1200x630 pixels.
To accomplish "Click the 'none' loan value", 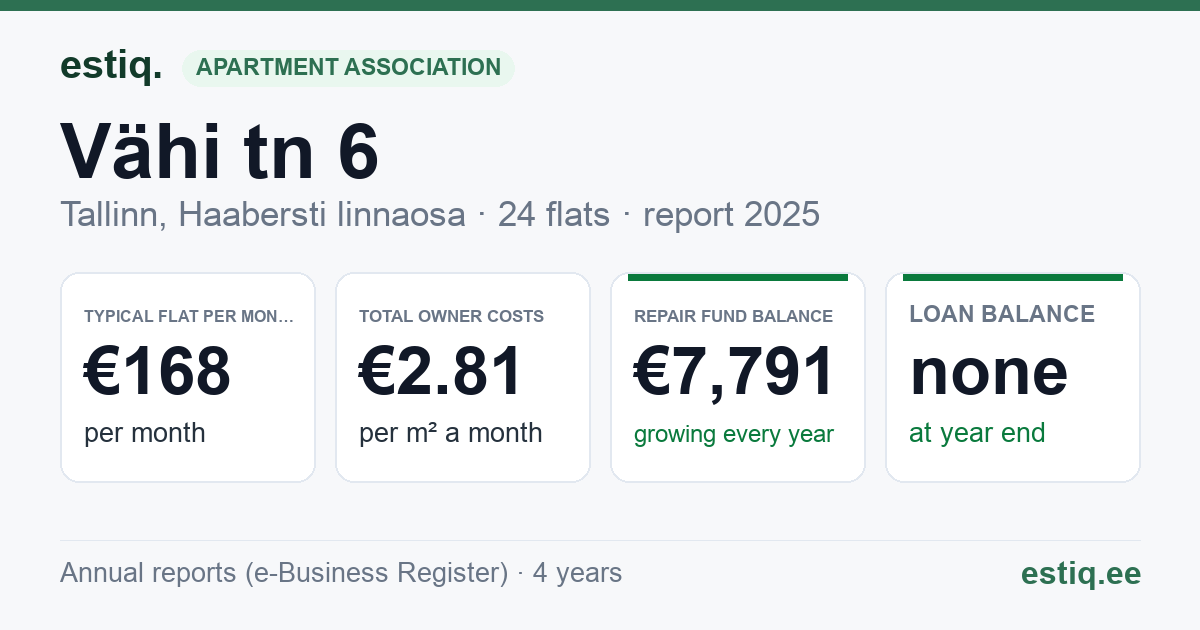I will (989, 371).
